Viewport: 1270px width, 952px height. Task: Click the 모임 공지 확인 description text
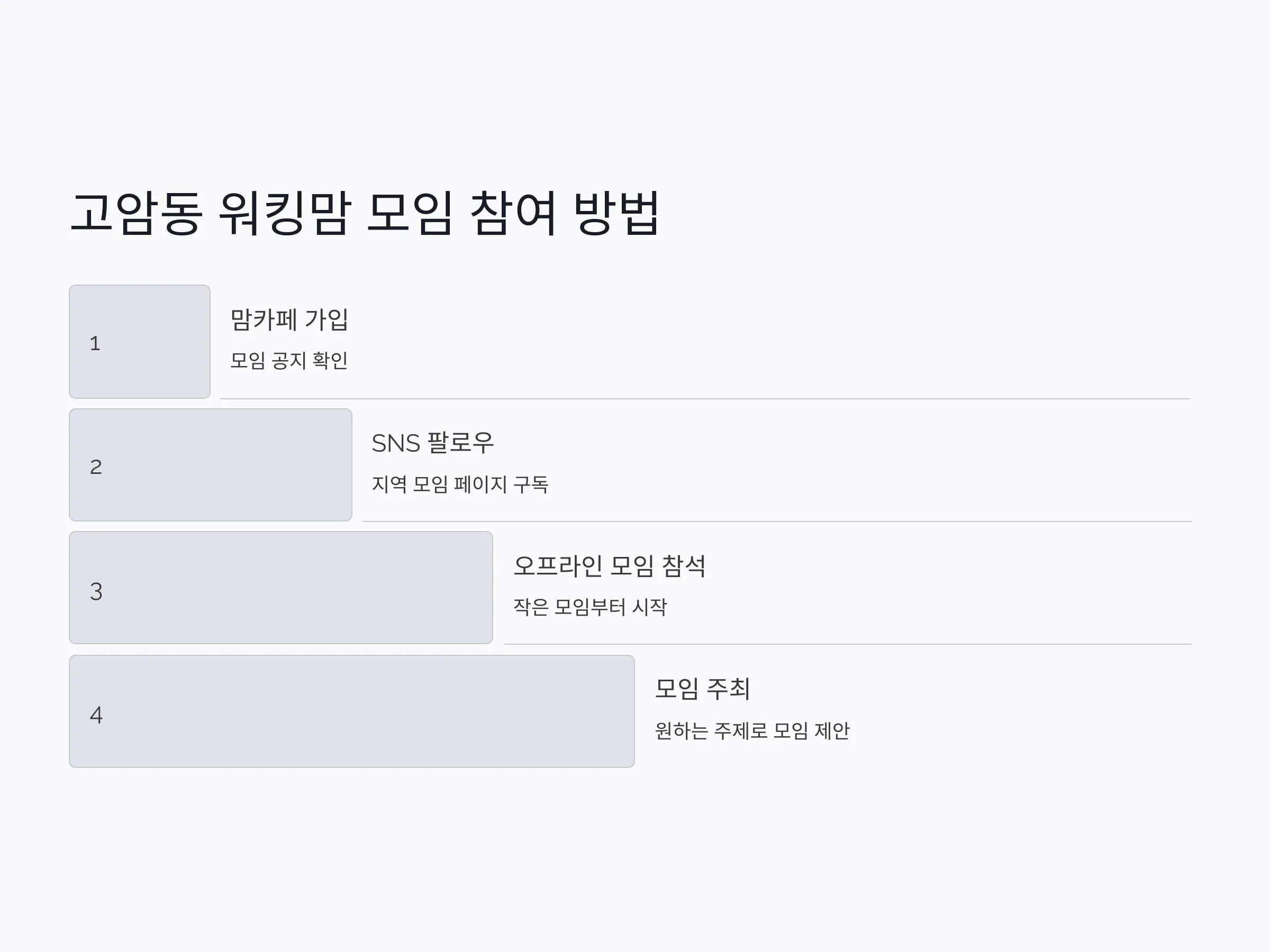[x=289, y=360]
